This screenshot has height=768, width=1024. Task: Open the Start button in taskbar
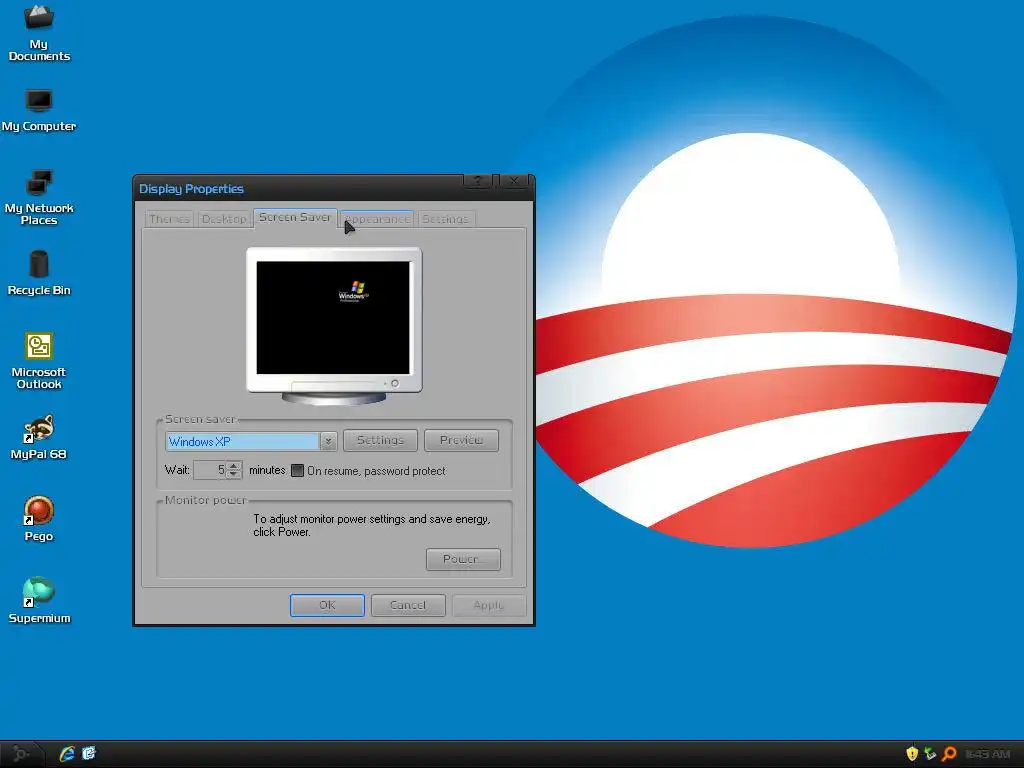[21, 754]
